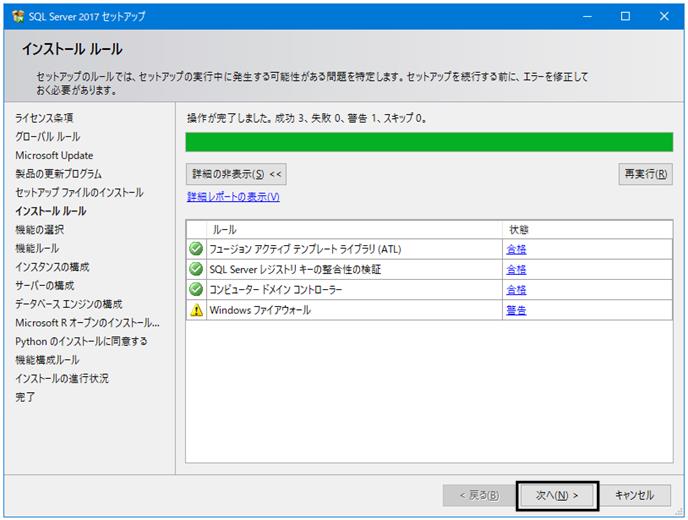Select the グローバル ルール step in sidebar
The width and height of the screenshot is (688, 520).
[48, 136]
